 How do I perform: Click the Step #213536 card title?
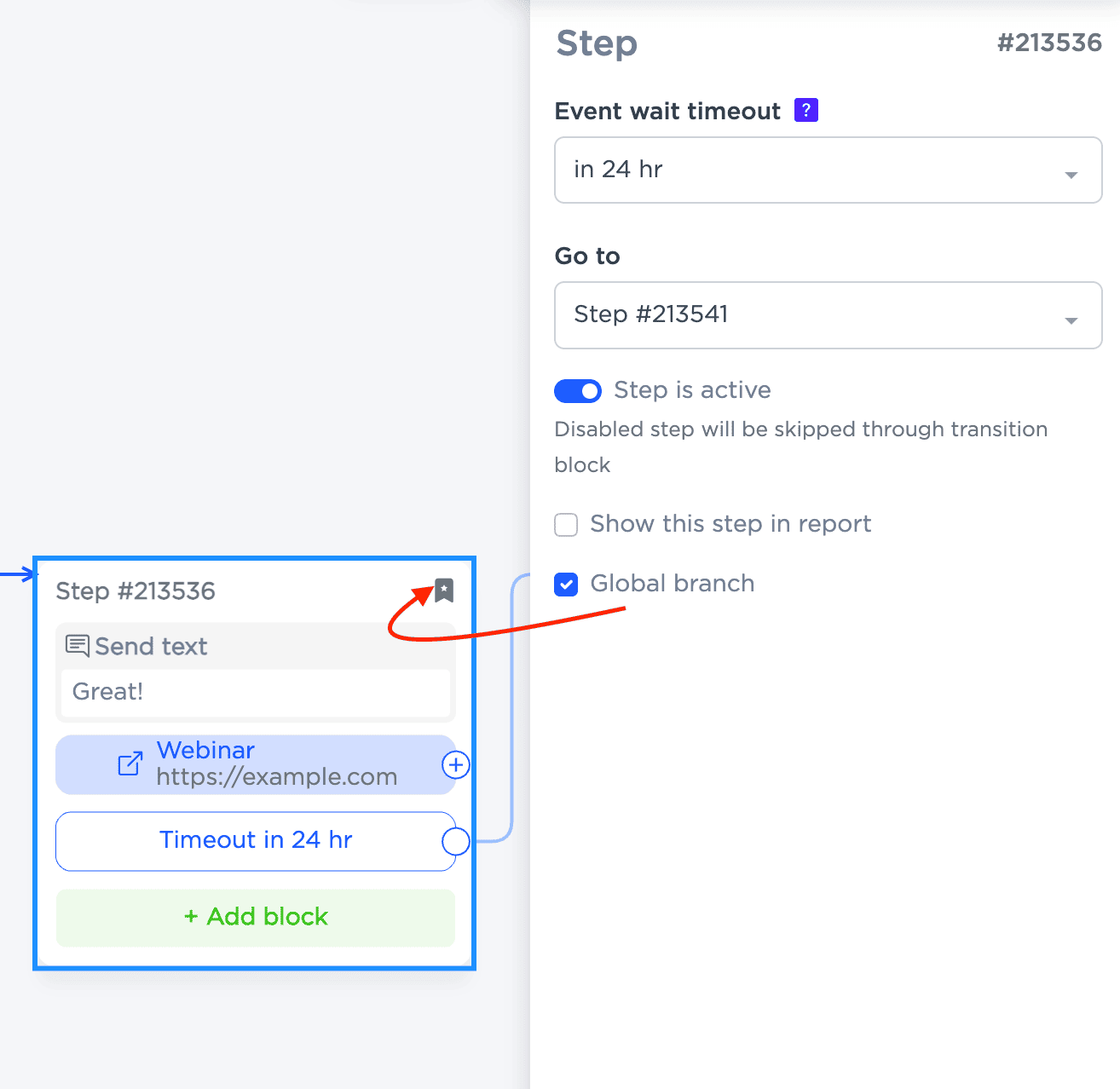click(x=136, y=591)
